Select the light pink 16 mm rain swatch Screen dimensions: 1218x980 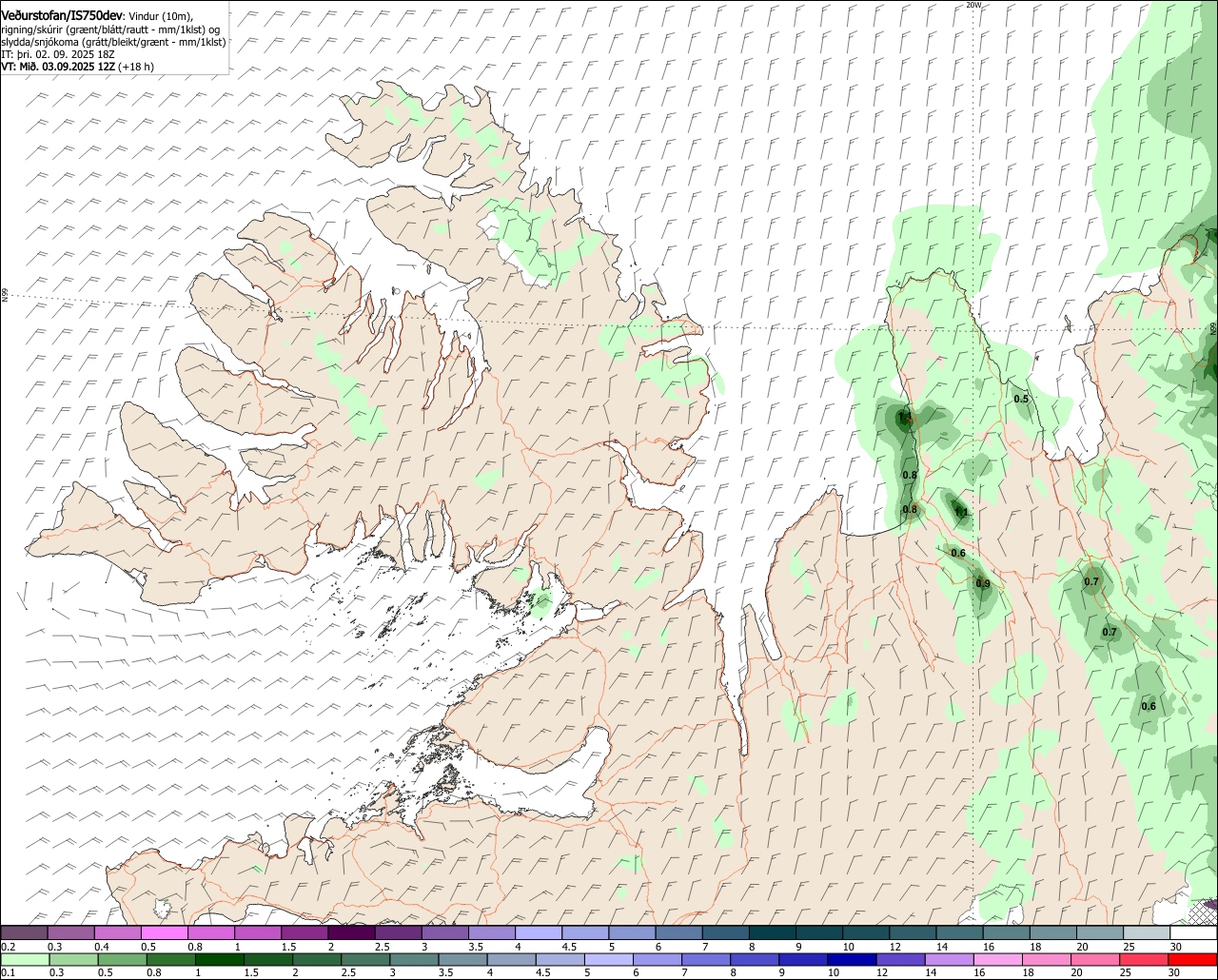point(997,960)
